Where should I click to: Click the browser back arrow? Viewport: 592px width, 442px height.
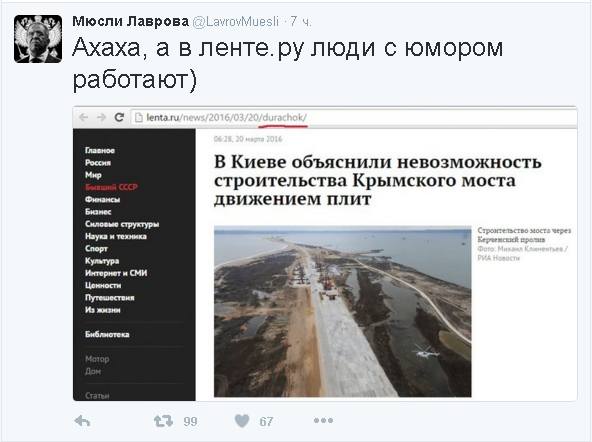83,117
